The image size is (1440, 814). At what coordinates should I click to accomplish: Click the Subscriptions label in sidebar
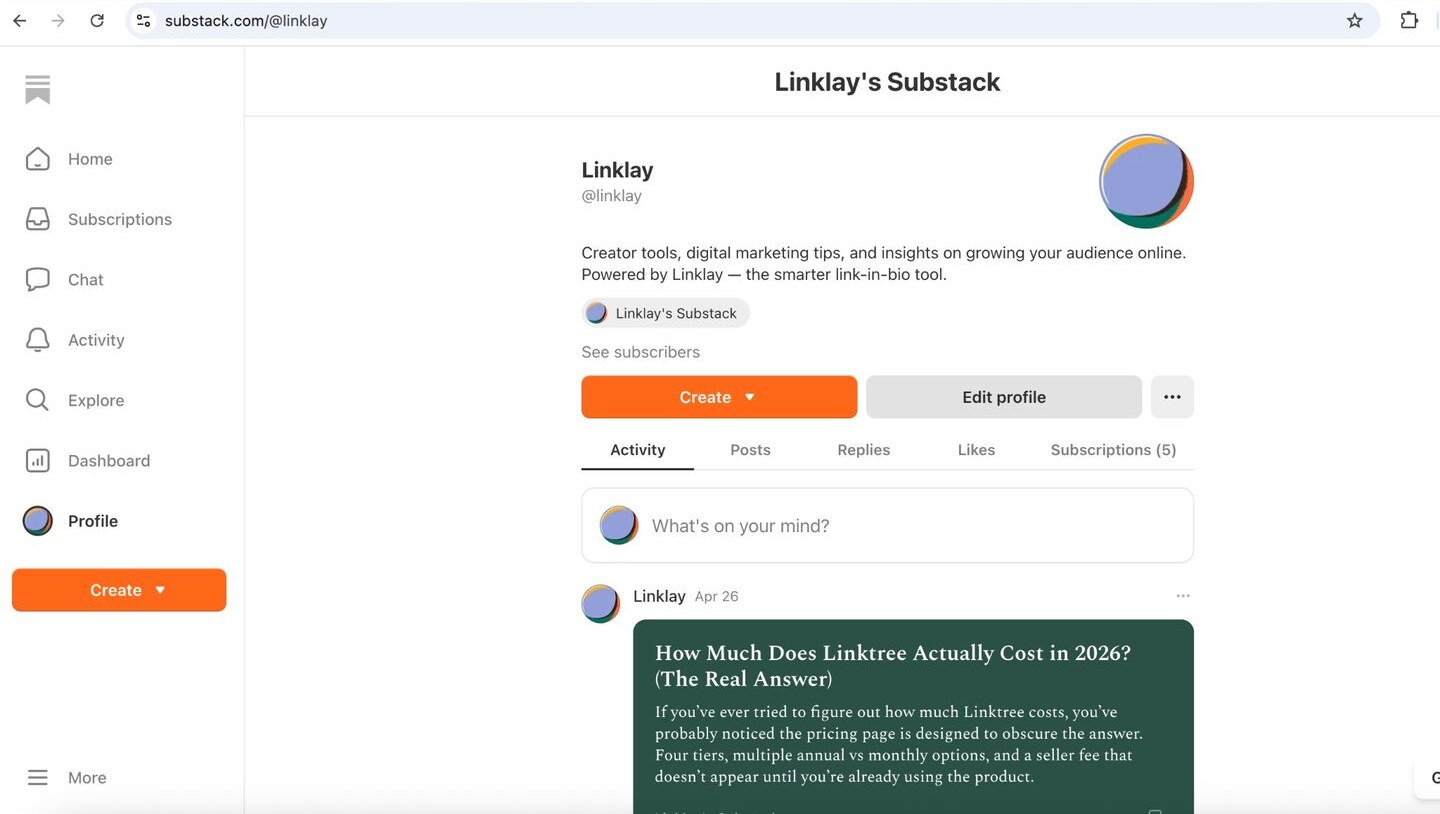[x=120, y=219]
